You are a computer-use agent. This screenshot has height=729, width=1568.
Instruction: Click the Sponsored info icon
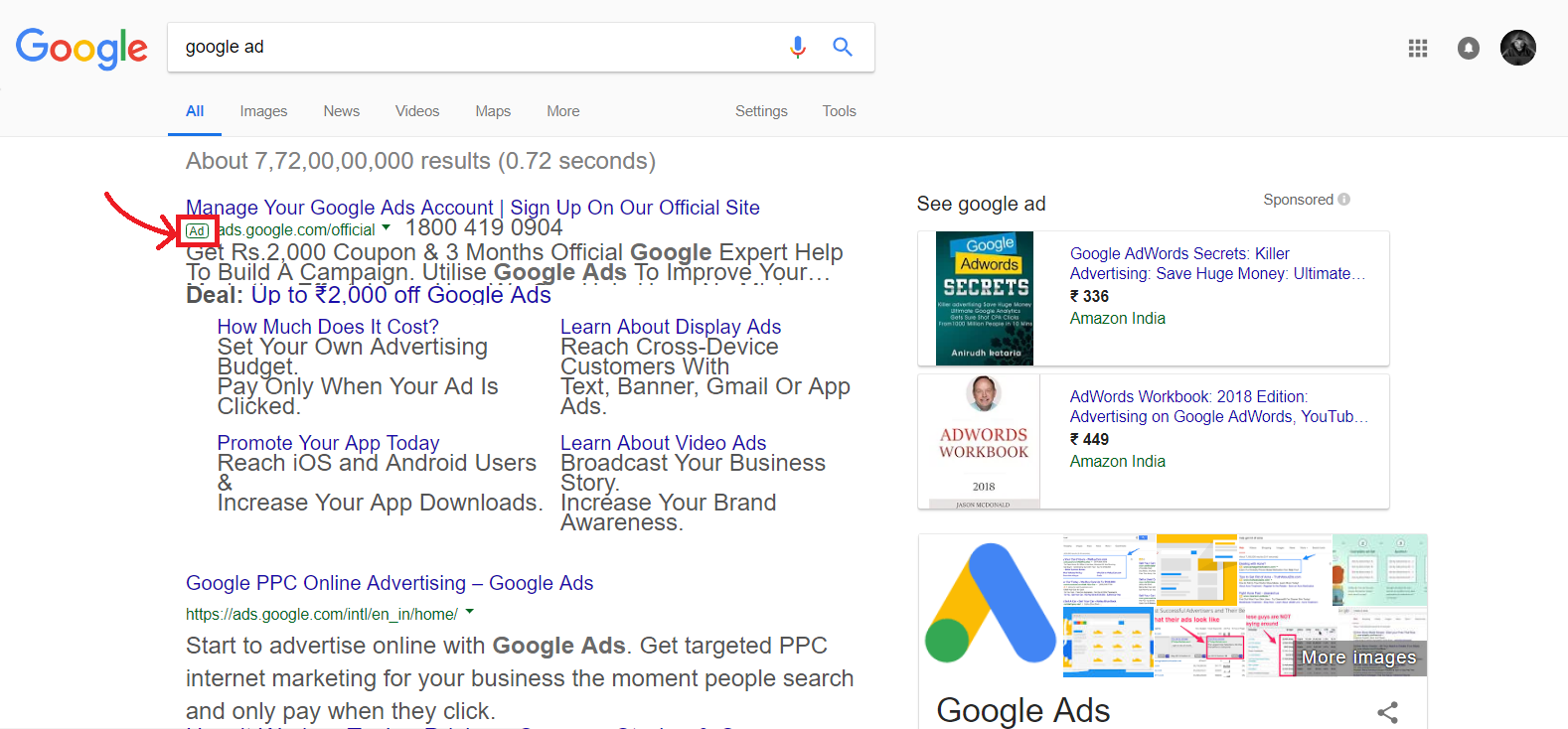pos(1344,200)
